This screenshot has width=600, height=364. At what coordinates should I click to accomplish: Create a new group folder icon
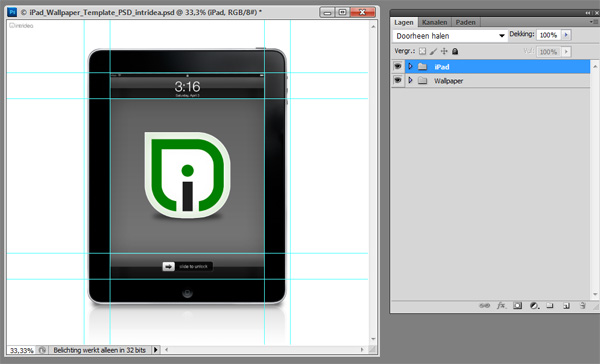[550, 305]
